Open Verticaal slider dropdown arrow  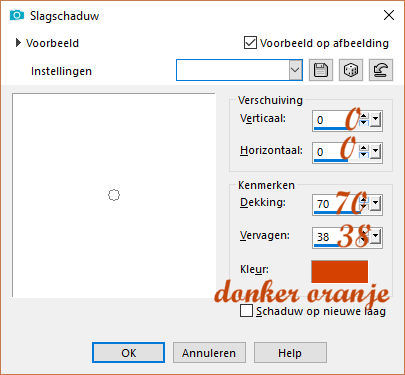coord(375,119)
